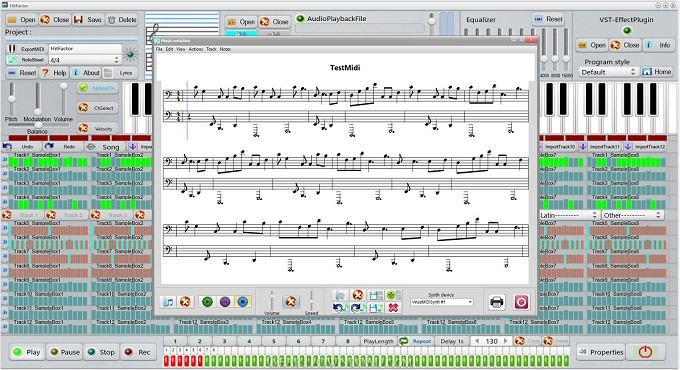Click the ExportMIDI button
This screenshot has height=370, width=680.
(x=26, y=49)
